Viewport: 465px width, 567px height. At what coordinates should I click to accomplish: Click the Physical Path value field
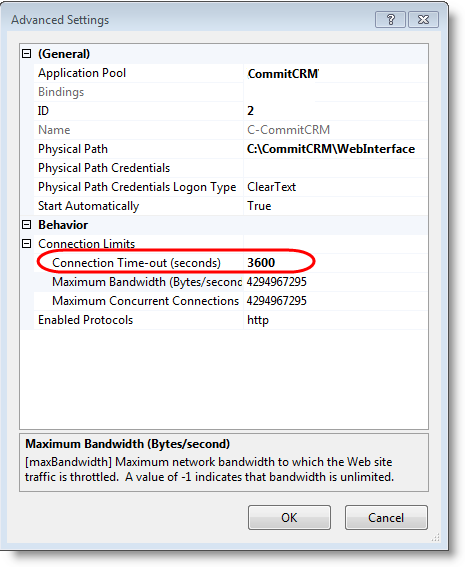pyautogui.click(x=336, y=149)
